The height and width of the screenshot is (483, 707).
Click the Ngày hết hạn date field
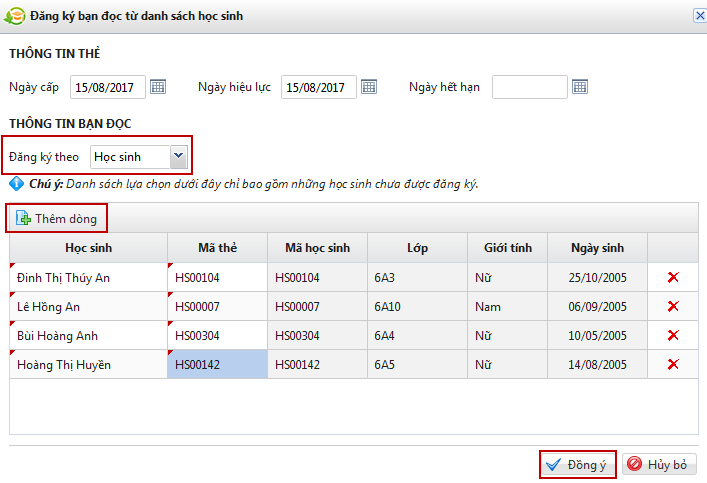coord(529,87)
